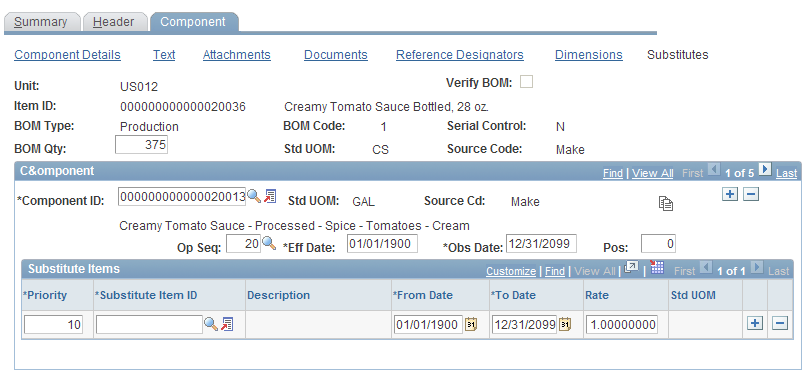Viewport: 809px width, 379px height.
Task: Click copy icon beside Source Cd
Action: [666, 204]
